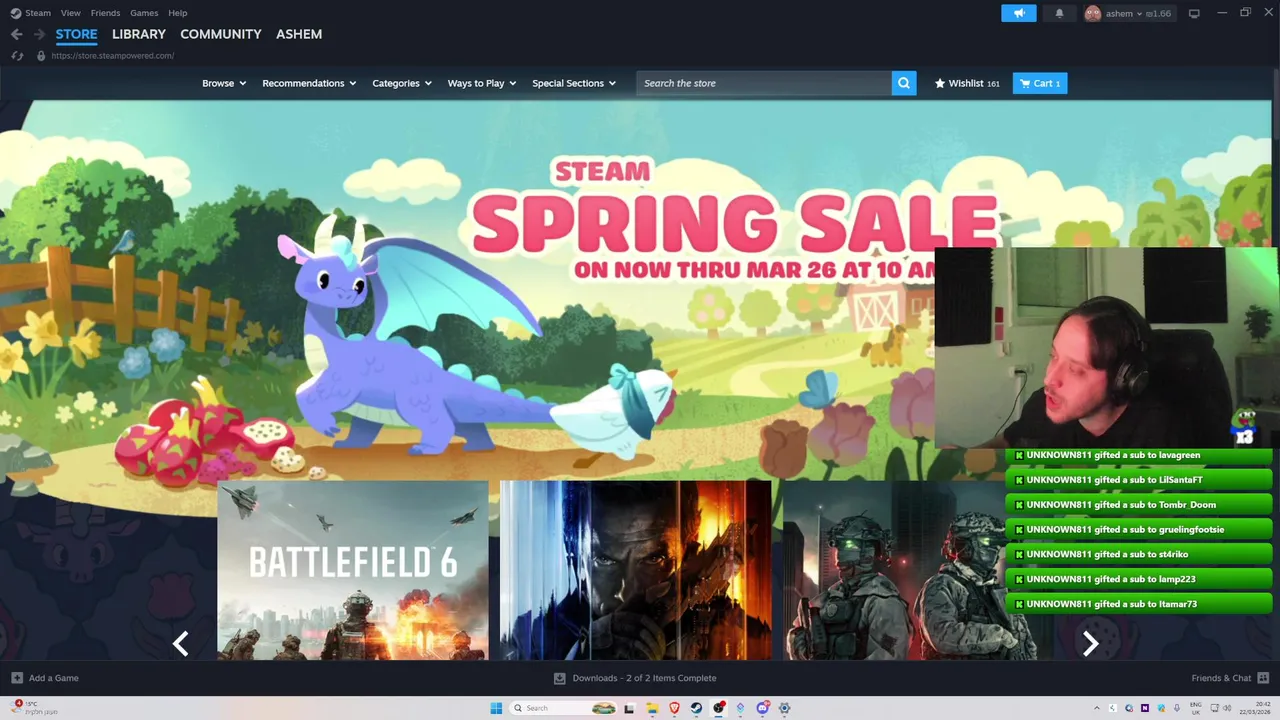Viewport: 1280px width, 720px height.
Task: Open the Friends menu
Action: 105,13
